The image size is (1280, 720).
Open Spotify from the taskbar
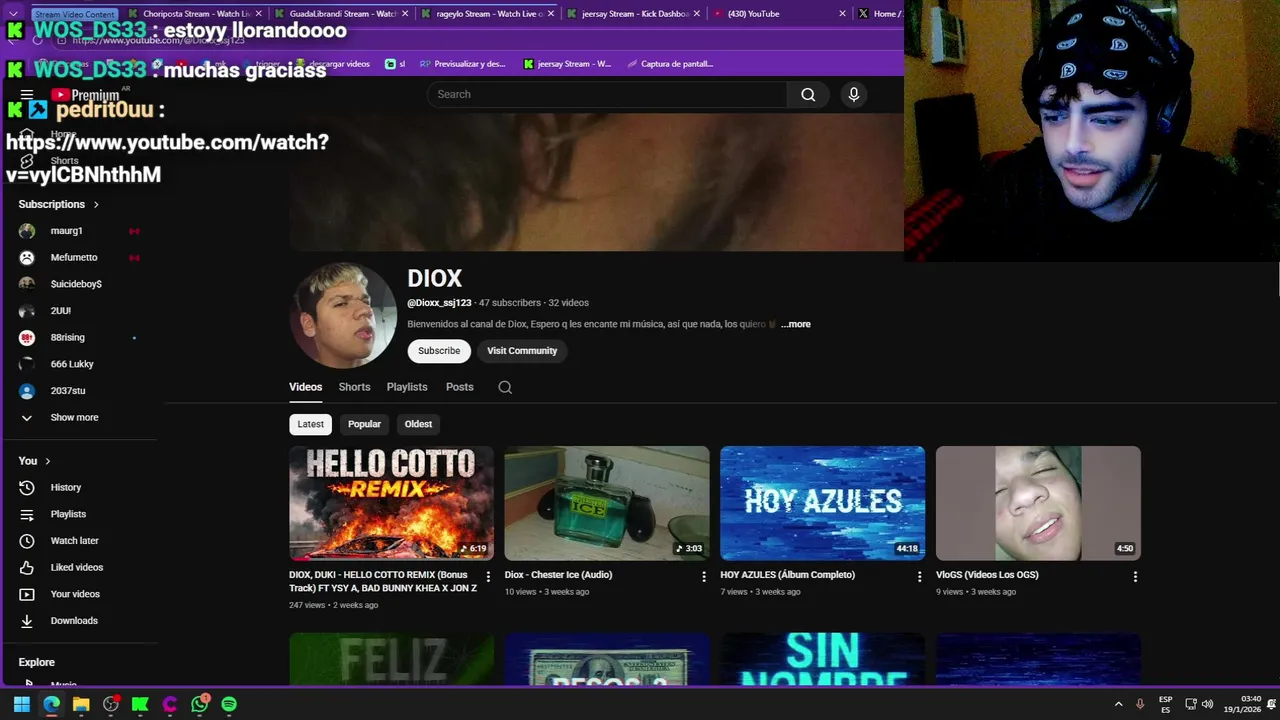[x=229, y=704]
